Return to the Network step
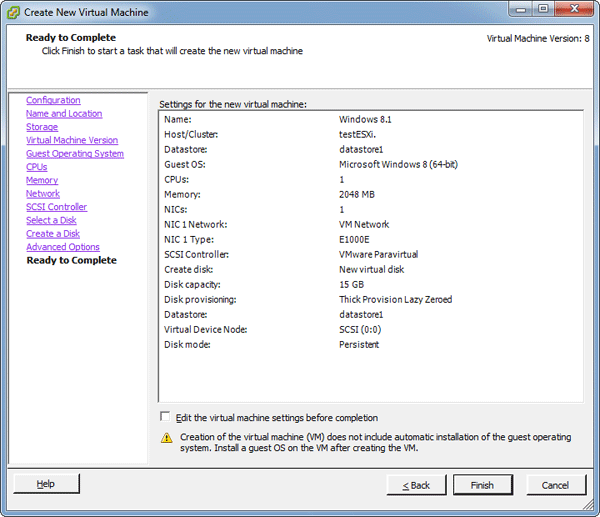Screen dimensions: 600x517 (x=43, y=194)
